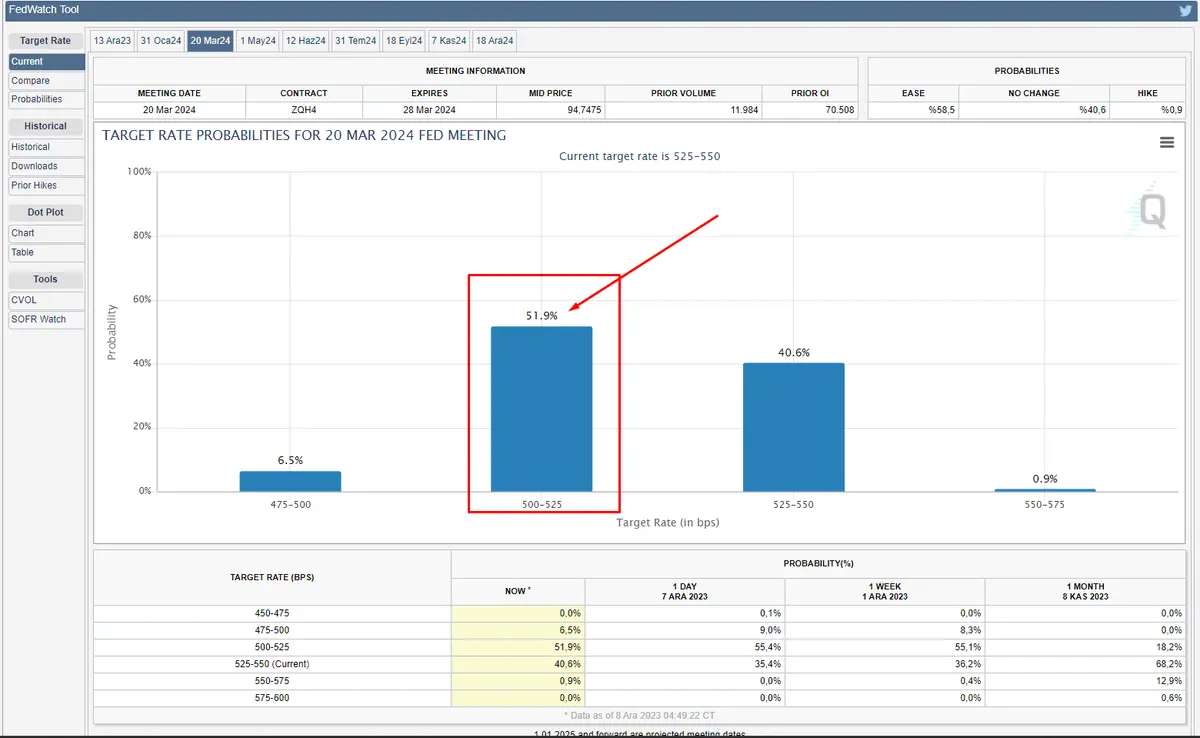The height and width of the screenshot is (738, 1200).
Task: Switch to the 31 Oca24 meeting tab
Action: (x=160, y=41)
